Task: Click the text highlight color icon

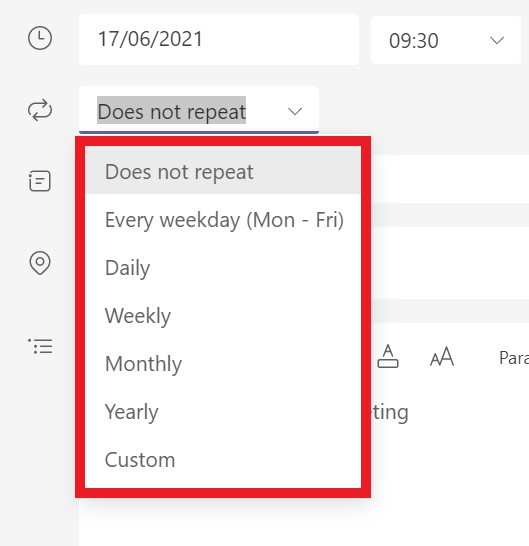Action: (388, 356)
